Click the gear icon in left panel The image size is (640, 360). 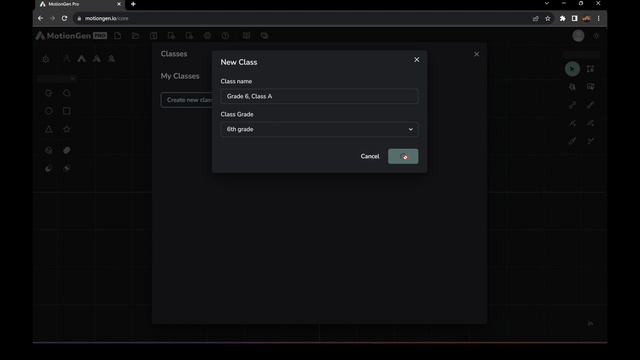[x=46, y=59]
